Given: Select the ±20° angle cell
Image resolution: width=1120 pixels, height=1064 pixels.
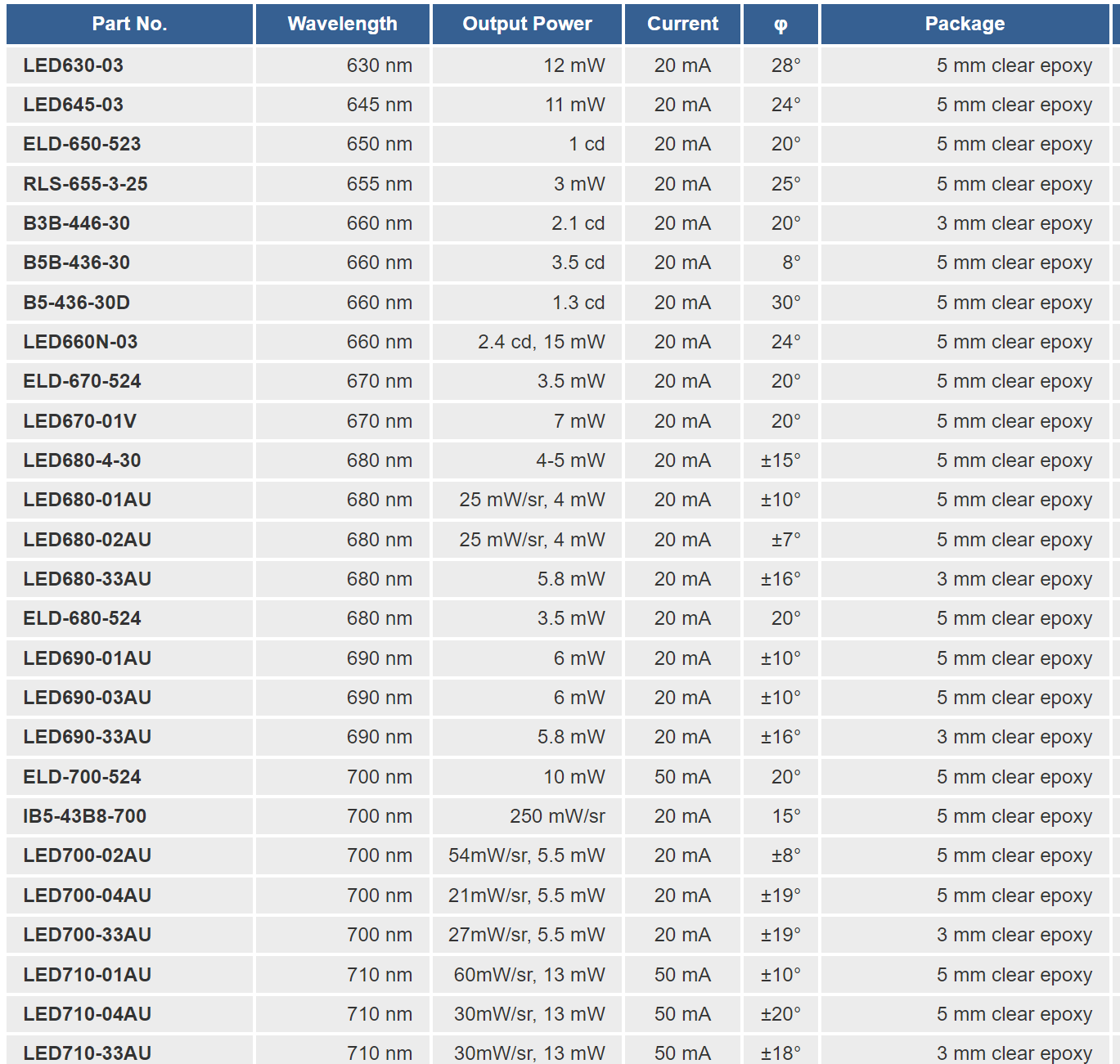Looking at the screenshot, I should tap(780, 1014).
